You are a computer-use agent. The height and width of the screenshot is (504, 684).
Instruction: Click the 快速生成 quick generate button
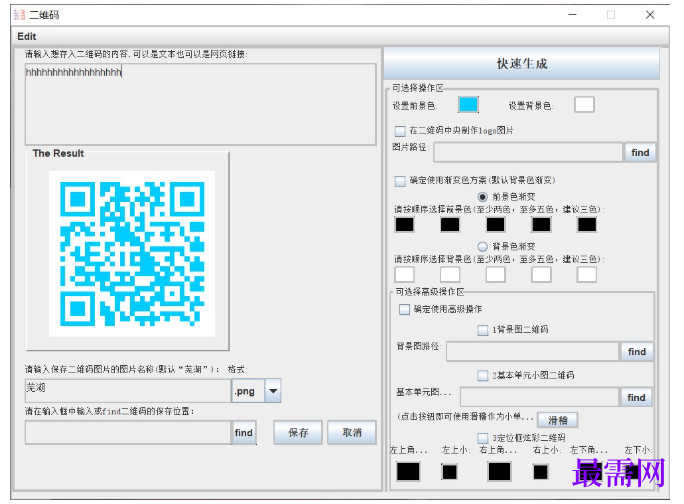(x=522, y=64)
